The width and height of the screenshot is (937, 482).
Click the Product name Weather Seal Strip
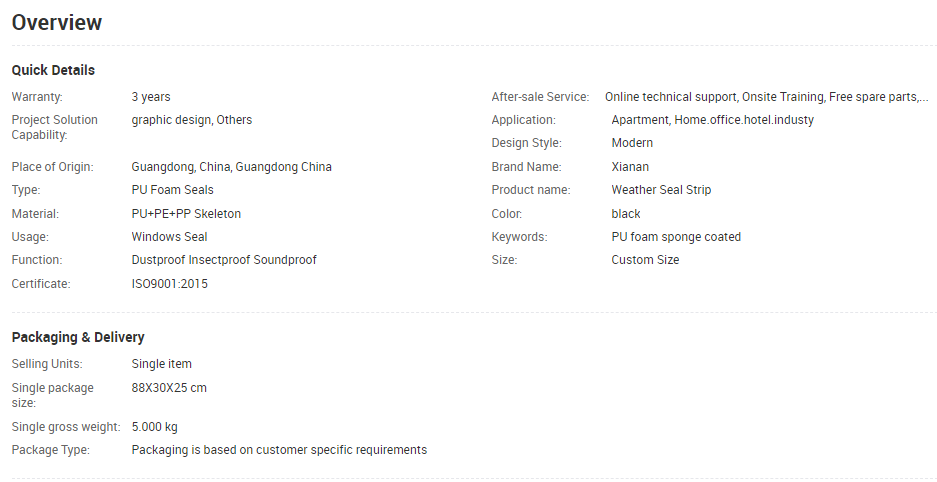[x=661, y=190]
